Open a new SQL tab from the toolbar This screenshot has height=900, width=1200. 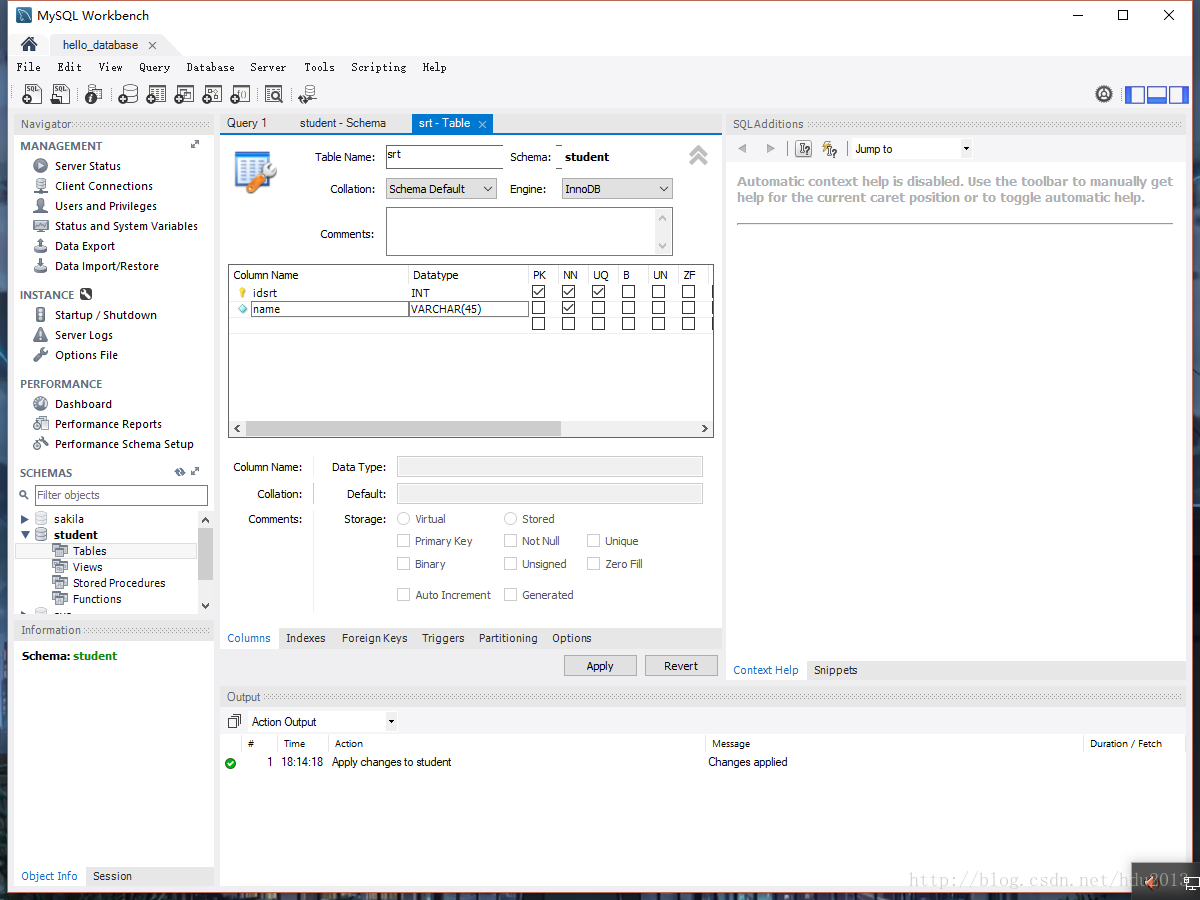(32, 94)
